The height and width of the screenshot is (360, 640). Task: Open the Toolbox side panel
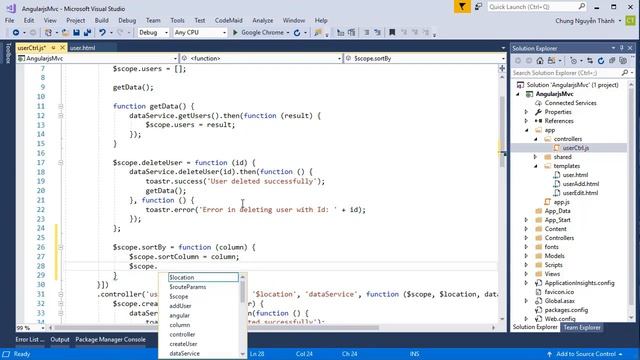[8, 53]
